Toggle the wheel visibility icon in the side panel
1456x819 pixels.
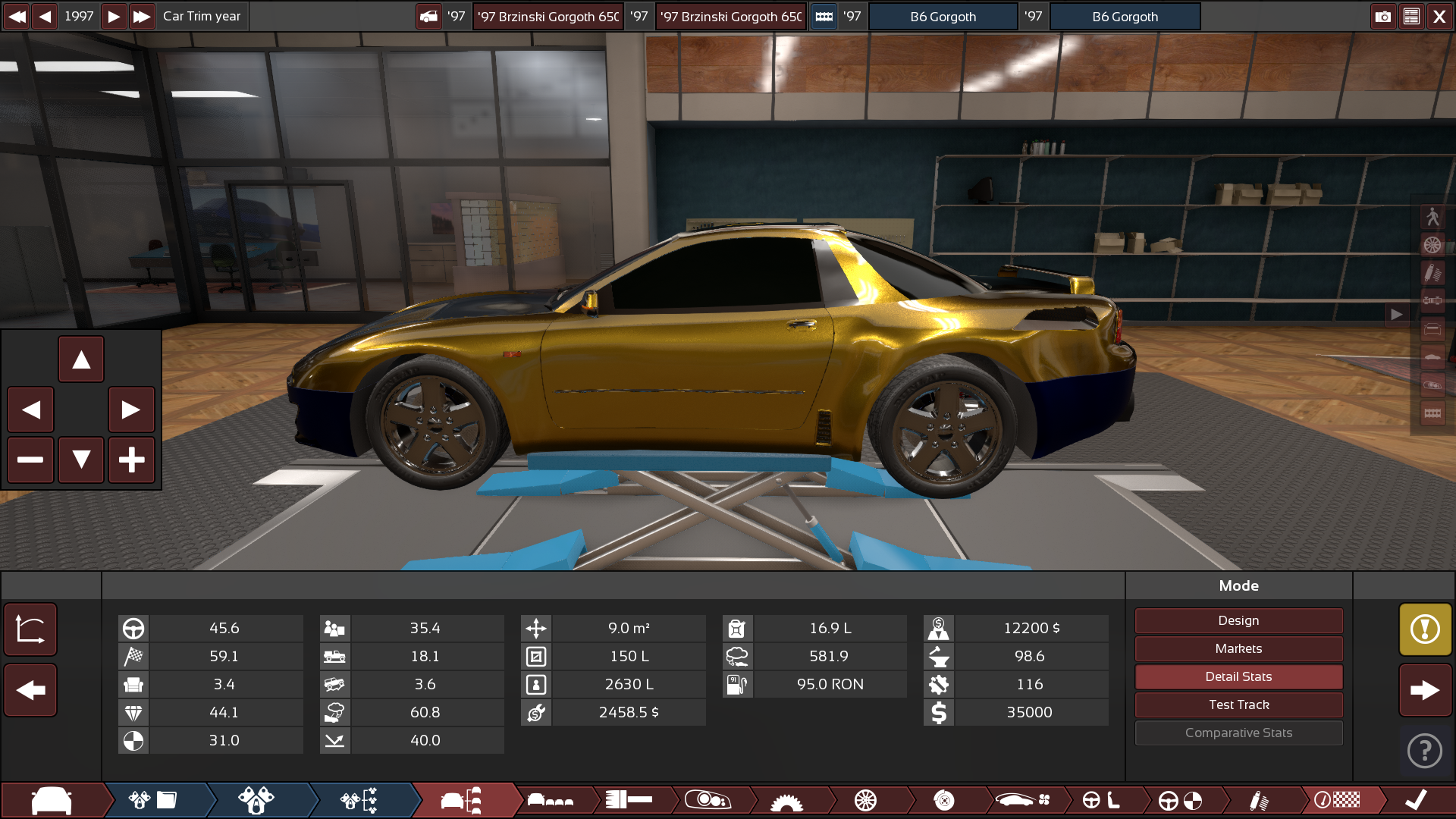(1432, 245)
